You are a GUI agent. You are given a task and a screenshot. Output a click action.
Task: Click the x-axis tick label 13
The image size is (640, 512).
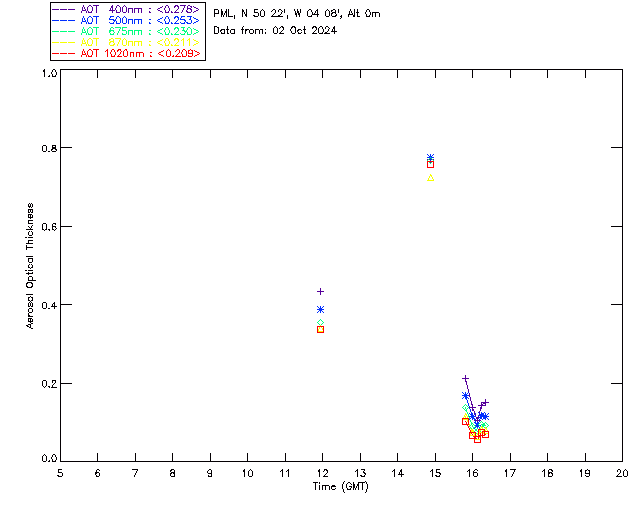pos(360,473)
